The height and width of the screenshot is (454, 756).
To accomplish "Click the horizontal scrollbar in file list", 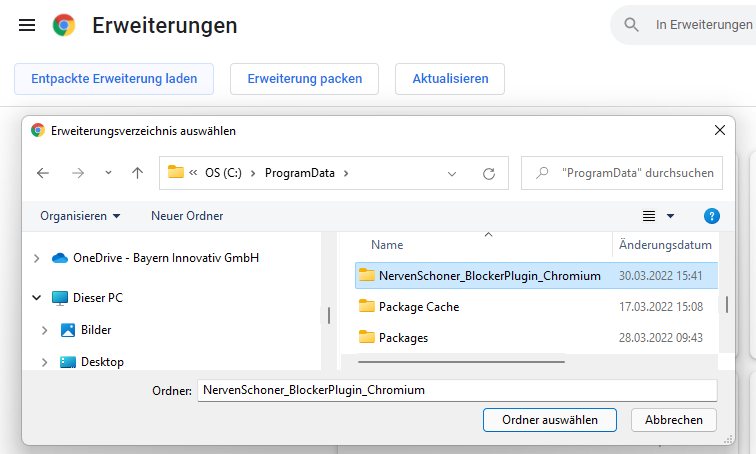I will [462, 362].
